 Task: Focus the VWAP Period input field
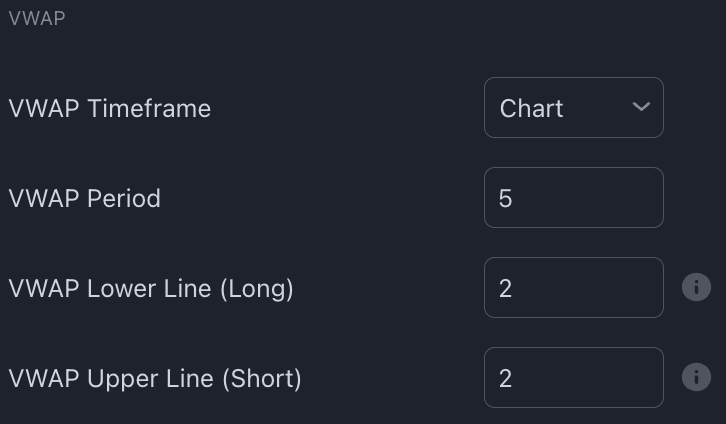(x=573, y=198)
